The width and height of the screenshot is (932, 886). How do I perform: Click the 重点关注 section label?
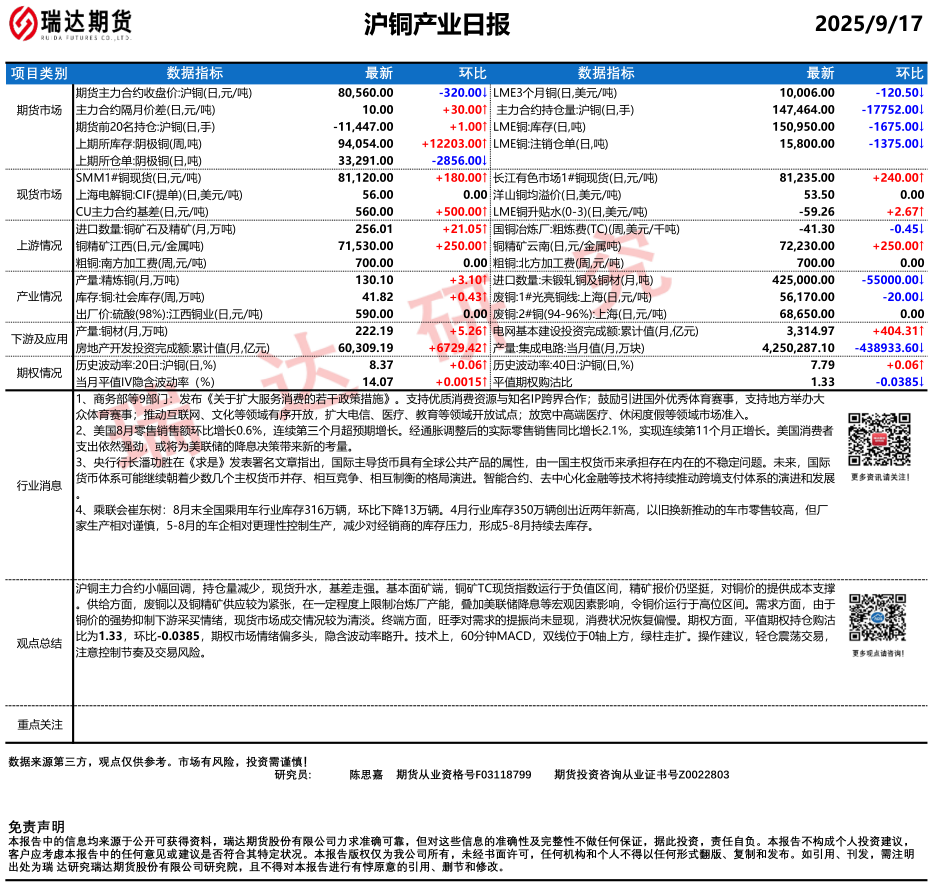pos(39,724)
